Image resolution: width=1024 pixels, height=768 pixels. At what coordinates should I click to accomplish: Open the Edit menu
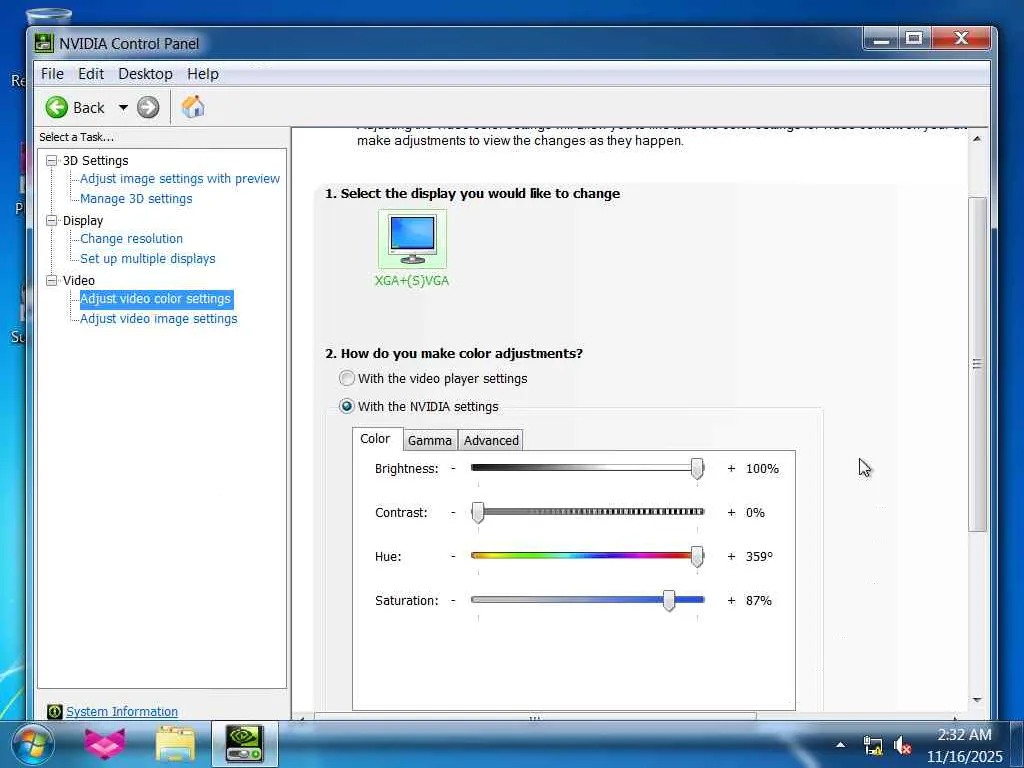(x=91, y=74)
